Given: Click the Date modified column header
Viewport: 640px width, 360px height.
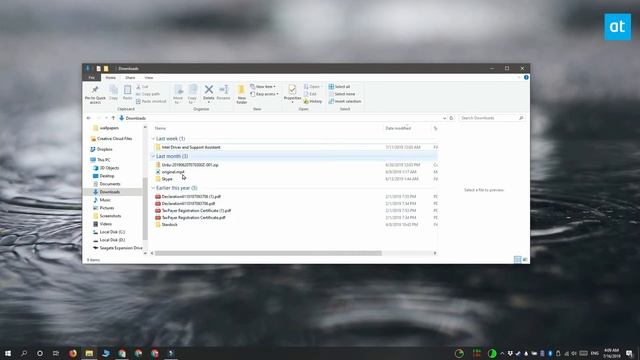Looking at the screenshot, I should click(x=398, y=128).
